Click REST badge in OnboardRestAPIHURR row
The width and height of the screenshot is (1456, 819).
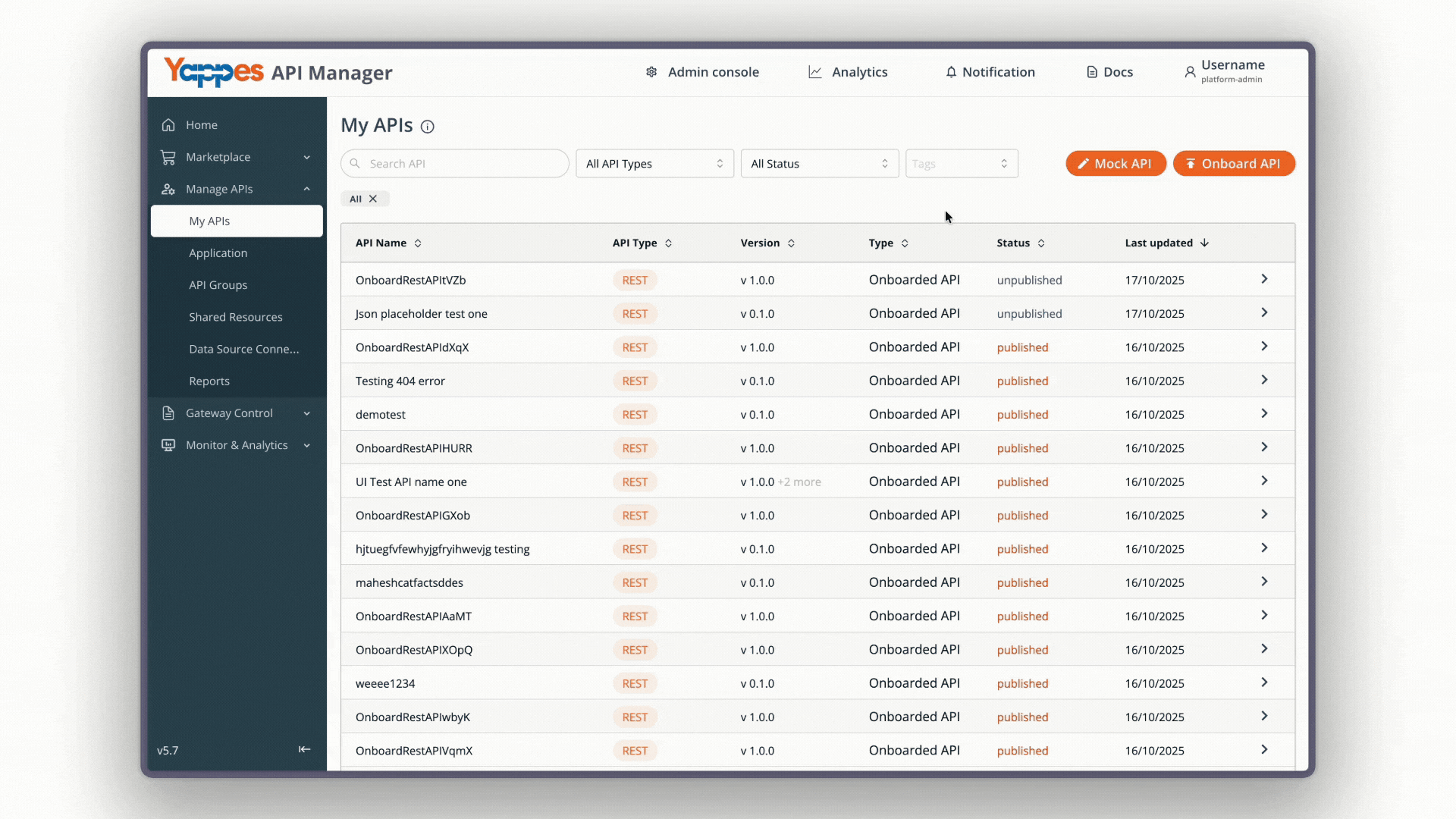(635, 448)
